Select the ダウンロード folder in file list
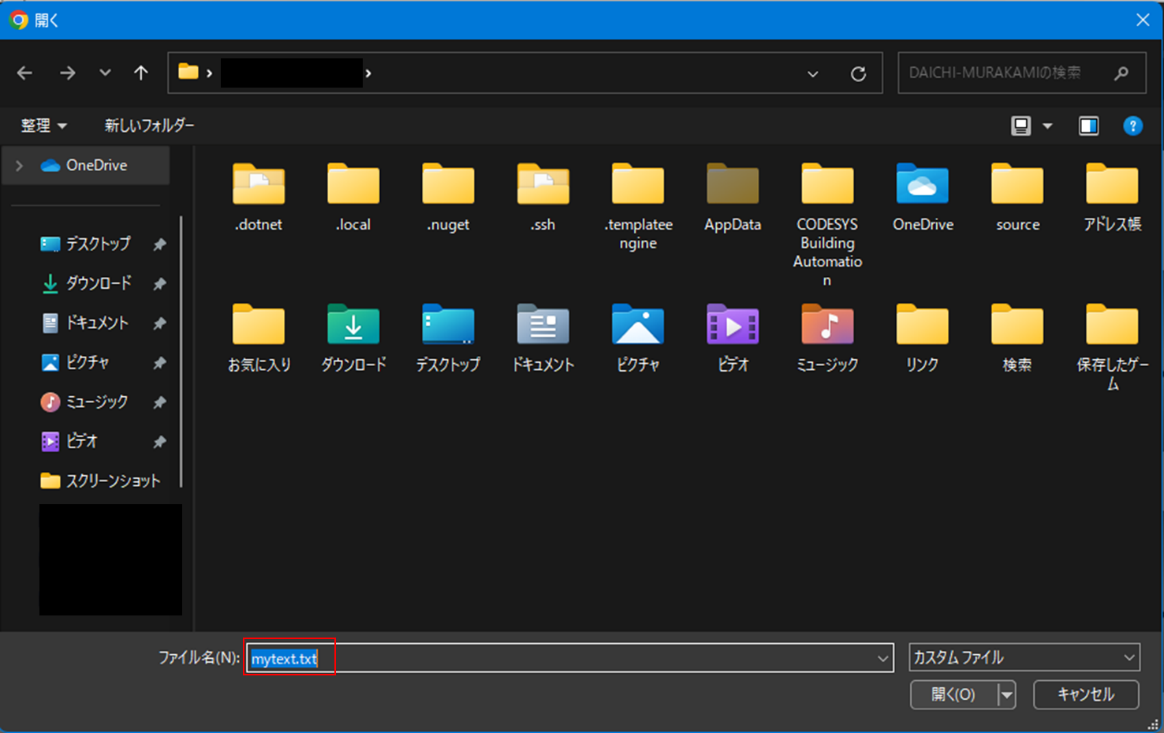The width and height of the screenshot is (1164, 733). 353,338
